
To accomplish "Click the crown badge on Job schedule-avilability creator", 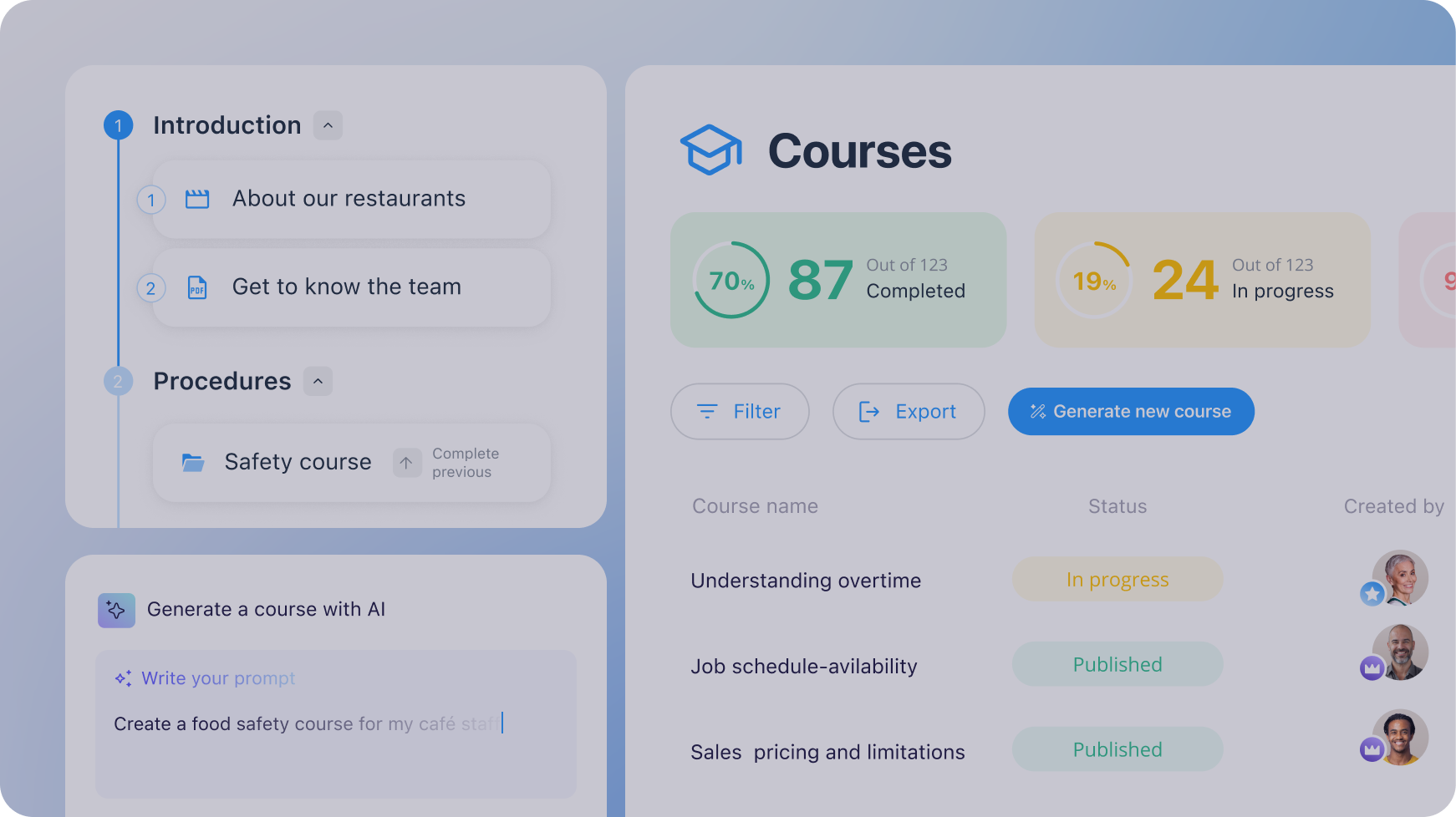I will 1372,668.
